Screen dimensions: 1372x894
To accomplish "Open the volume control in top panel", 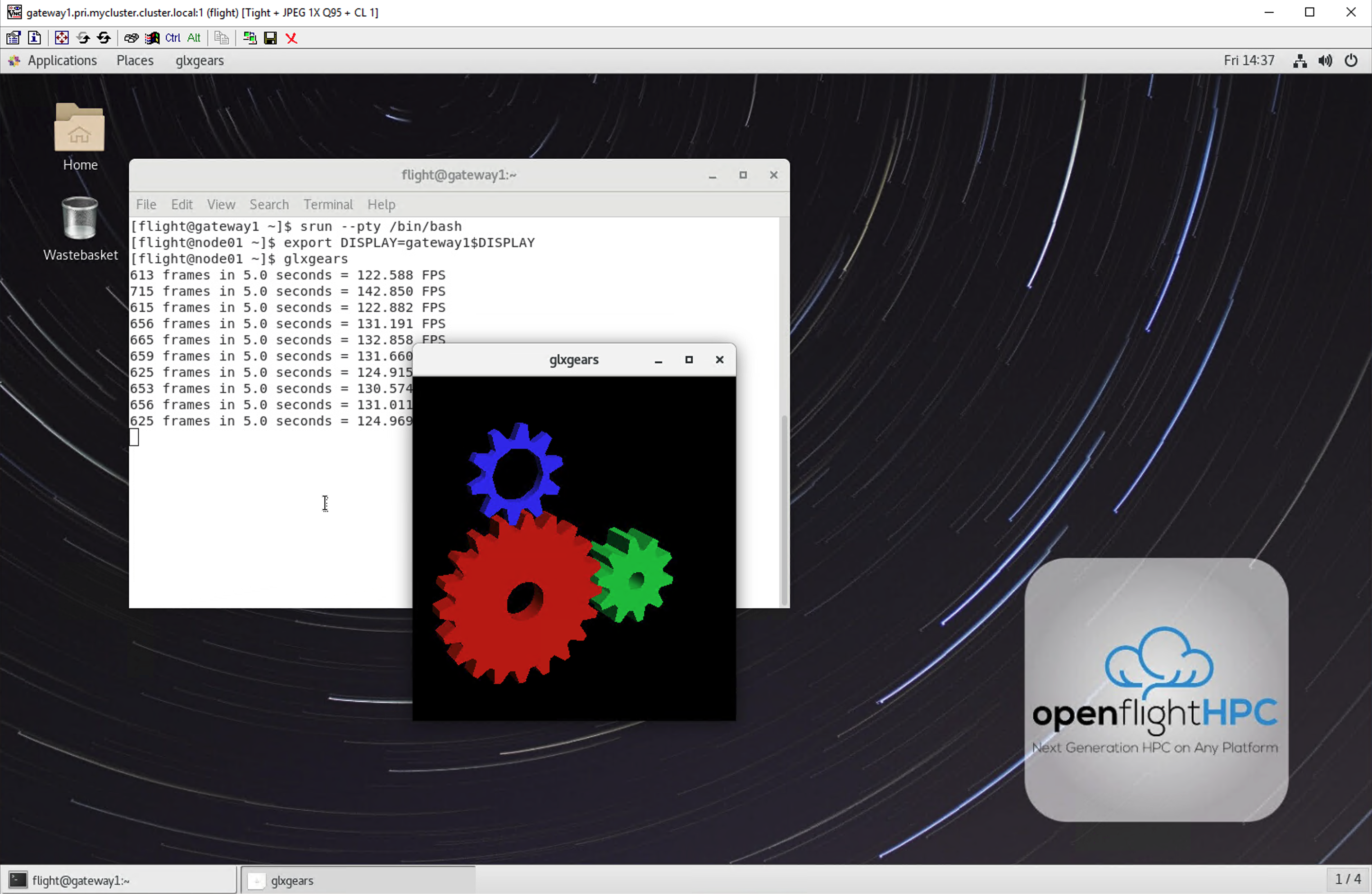I will pos(1325,60).
